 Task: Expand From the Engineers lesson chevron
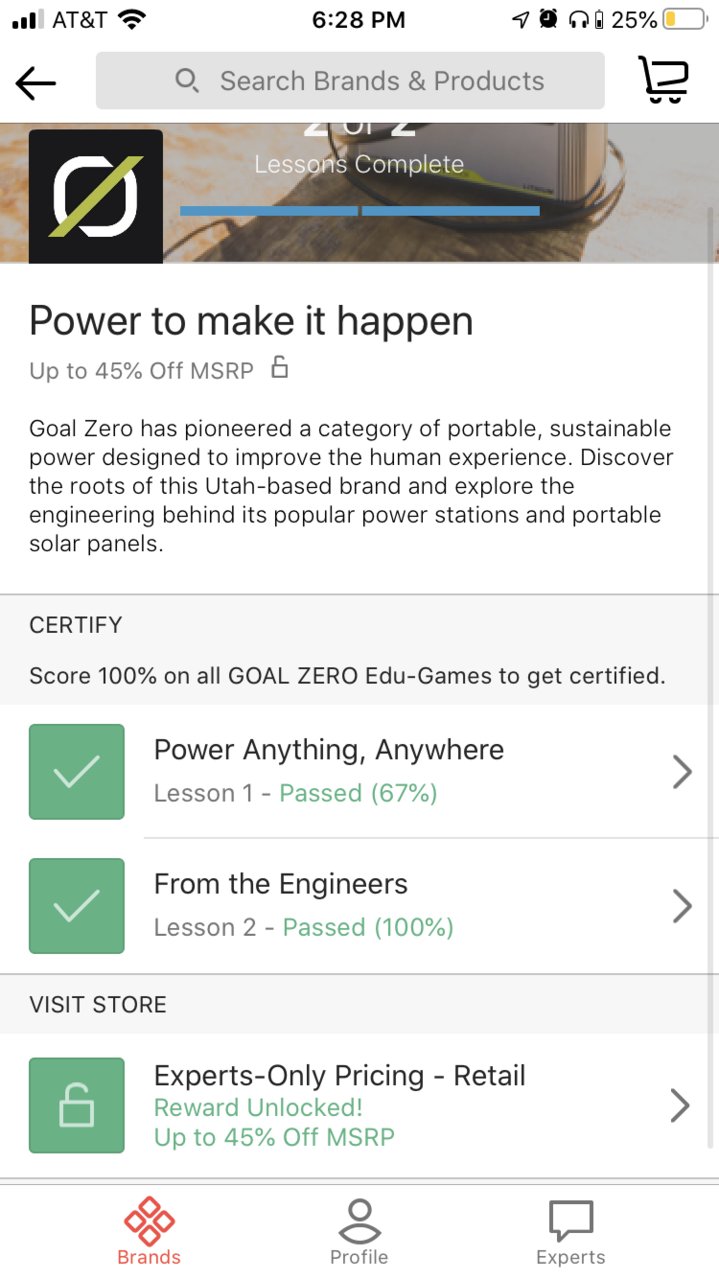coord(682,906)
